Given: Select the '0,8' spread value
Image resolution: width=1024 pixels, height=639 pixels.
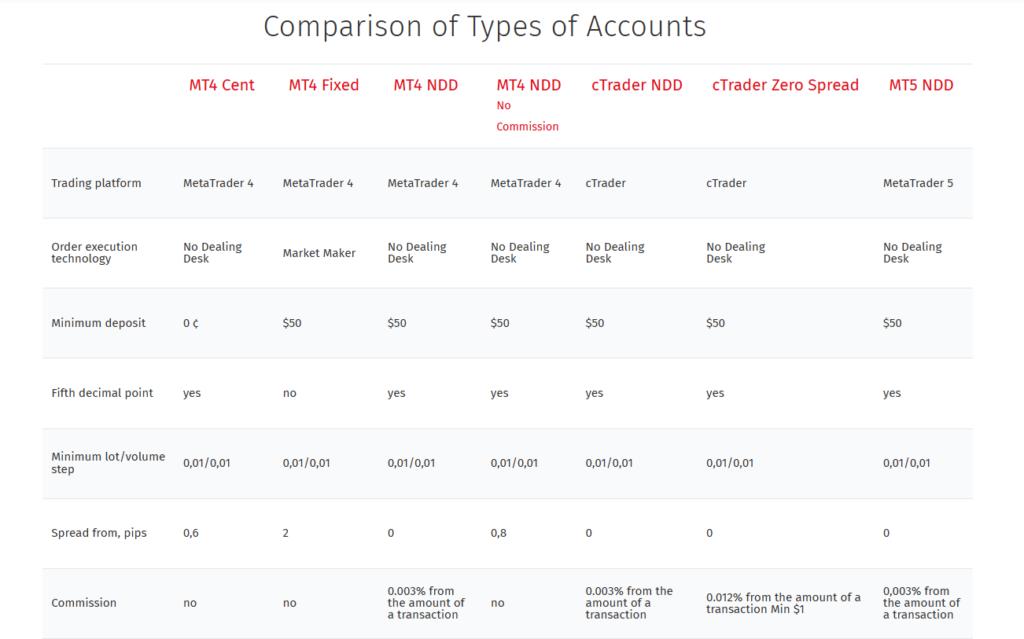Looking at the screenshot, I should (x=498, y=533).
